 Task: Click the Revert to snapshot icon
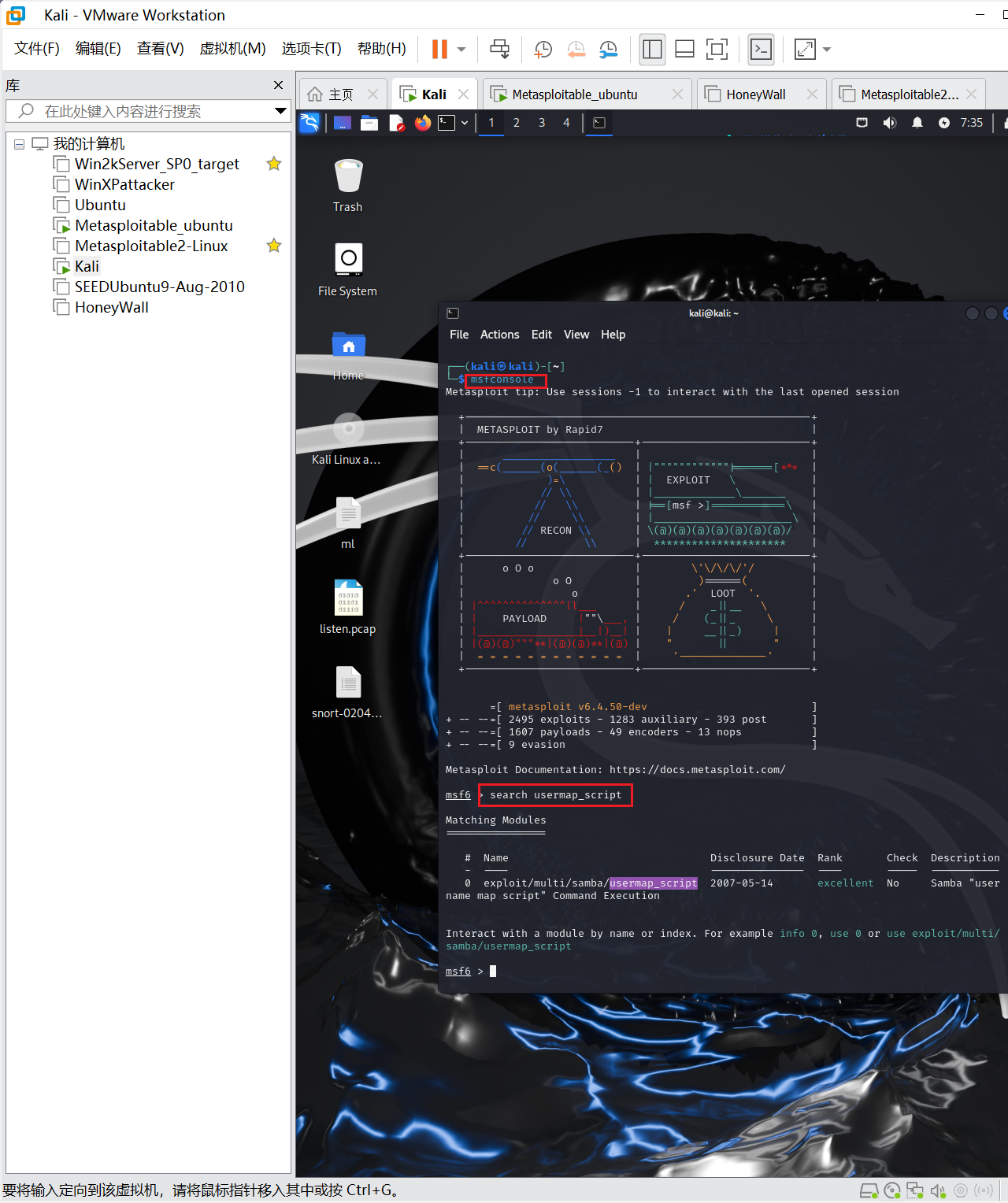click(x=576, y=49)
